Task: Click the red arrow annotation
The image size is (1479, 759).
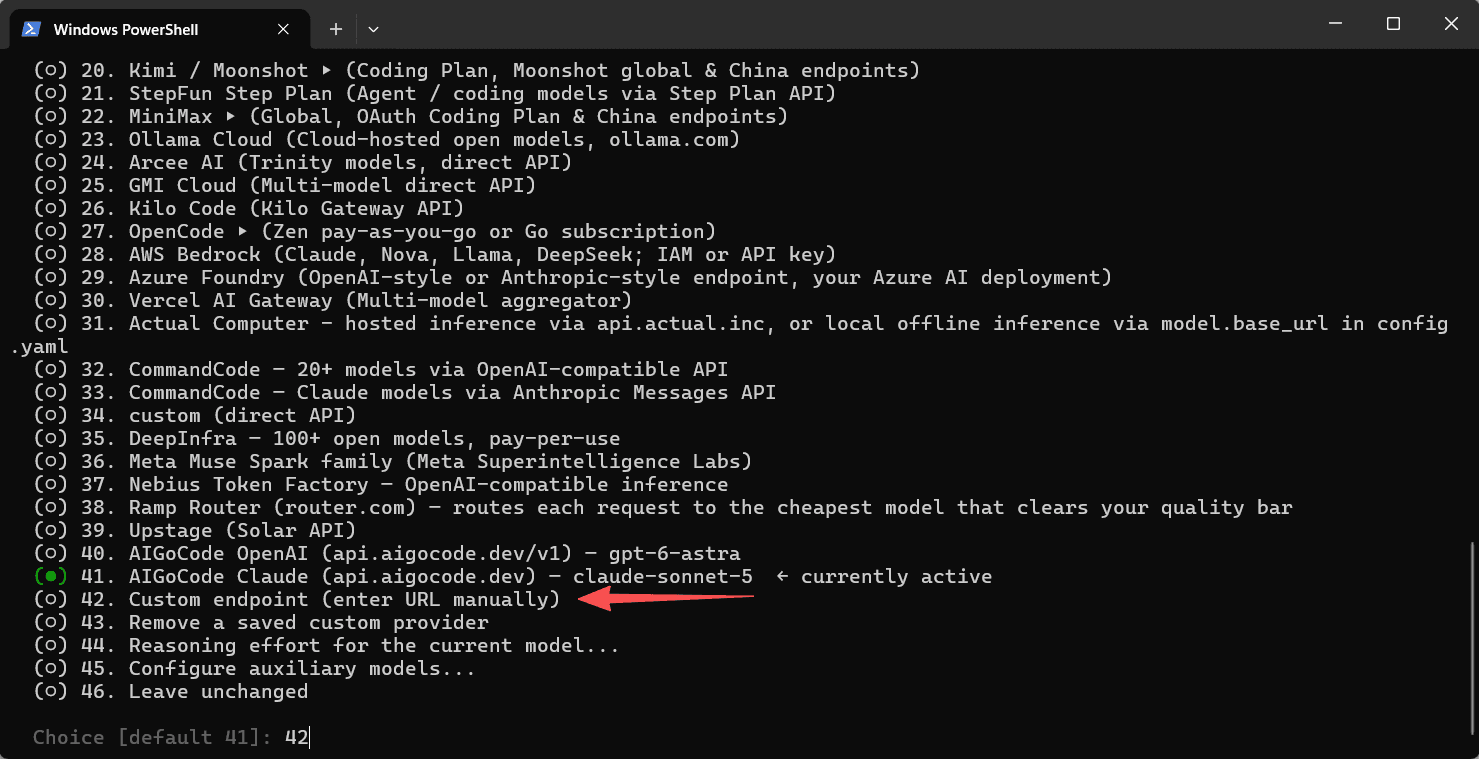Action: [x=667, y=598]
